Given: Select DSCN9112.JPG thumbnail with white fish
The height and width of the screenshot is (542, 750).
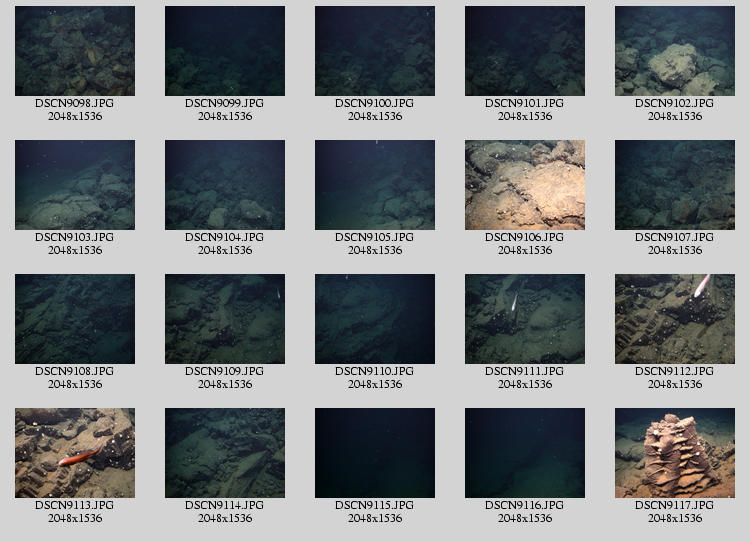Looking at the screenshot, I should click(x=675, y=319).
